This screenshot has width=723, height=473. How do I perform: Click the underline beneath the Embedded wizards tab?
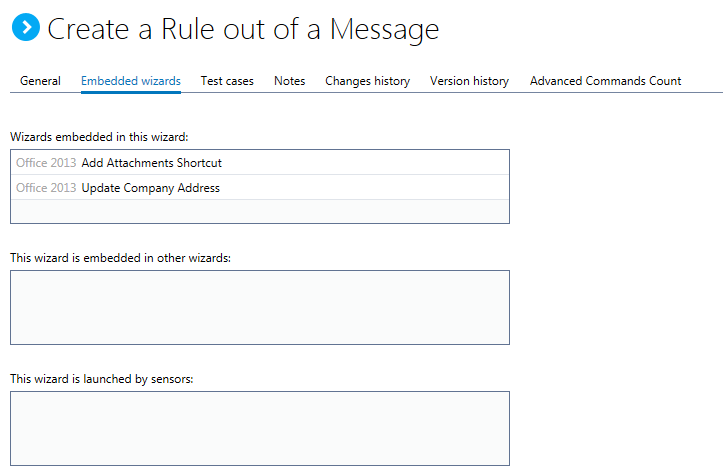[x=131, y=92]
